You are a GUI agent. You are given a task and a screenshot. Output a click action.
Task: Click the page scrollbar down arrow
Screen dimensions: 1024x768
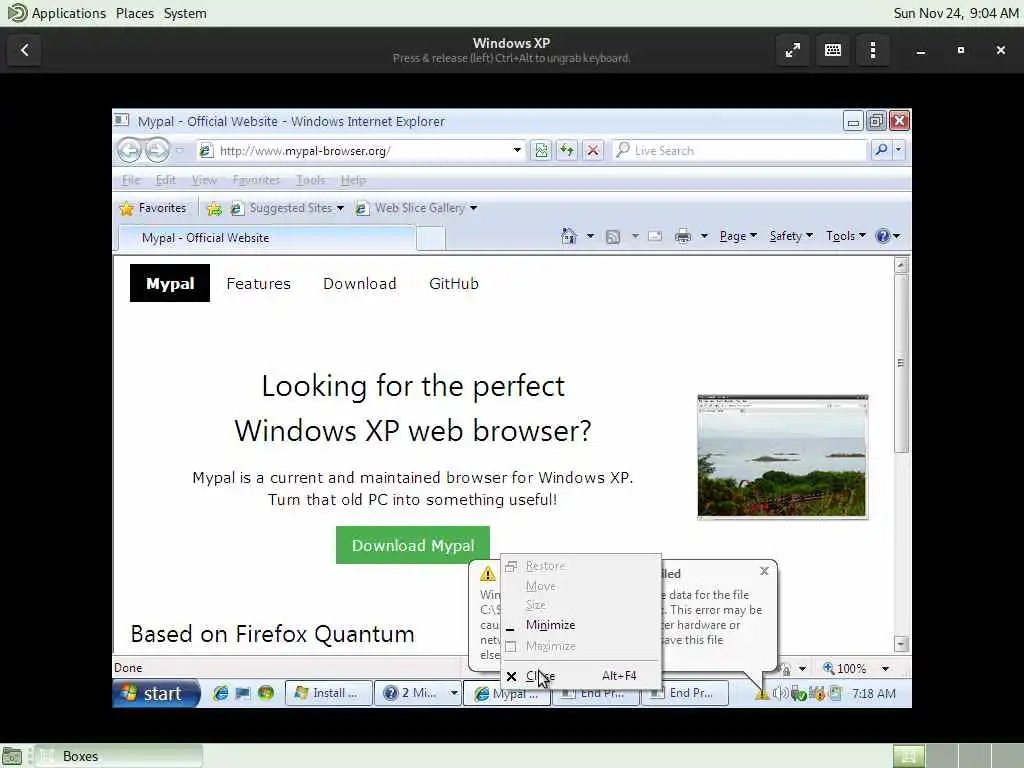click(901, 644)
